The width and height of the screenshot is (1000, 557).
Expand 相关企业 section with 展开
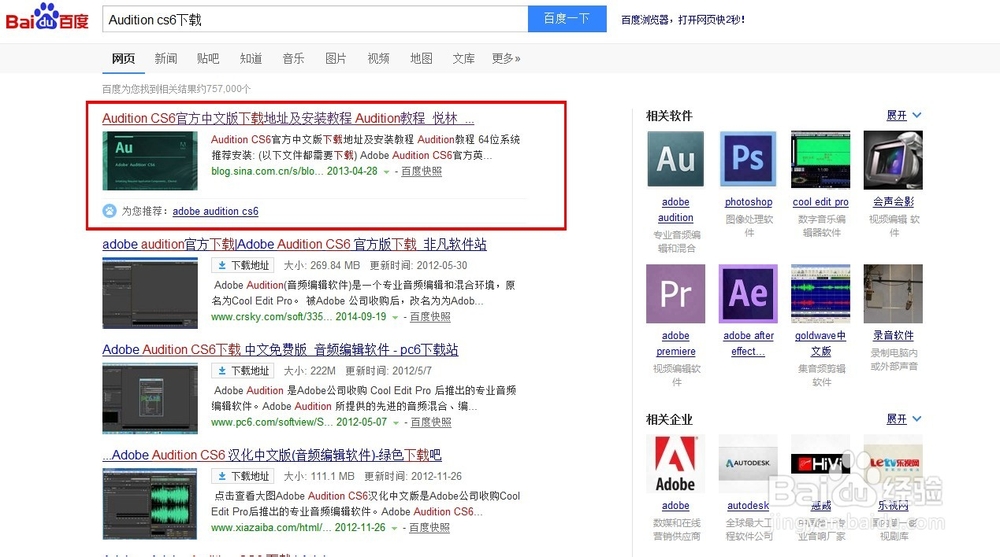click(903, 419)
